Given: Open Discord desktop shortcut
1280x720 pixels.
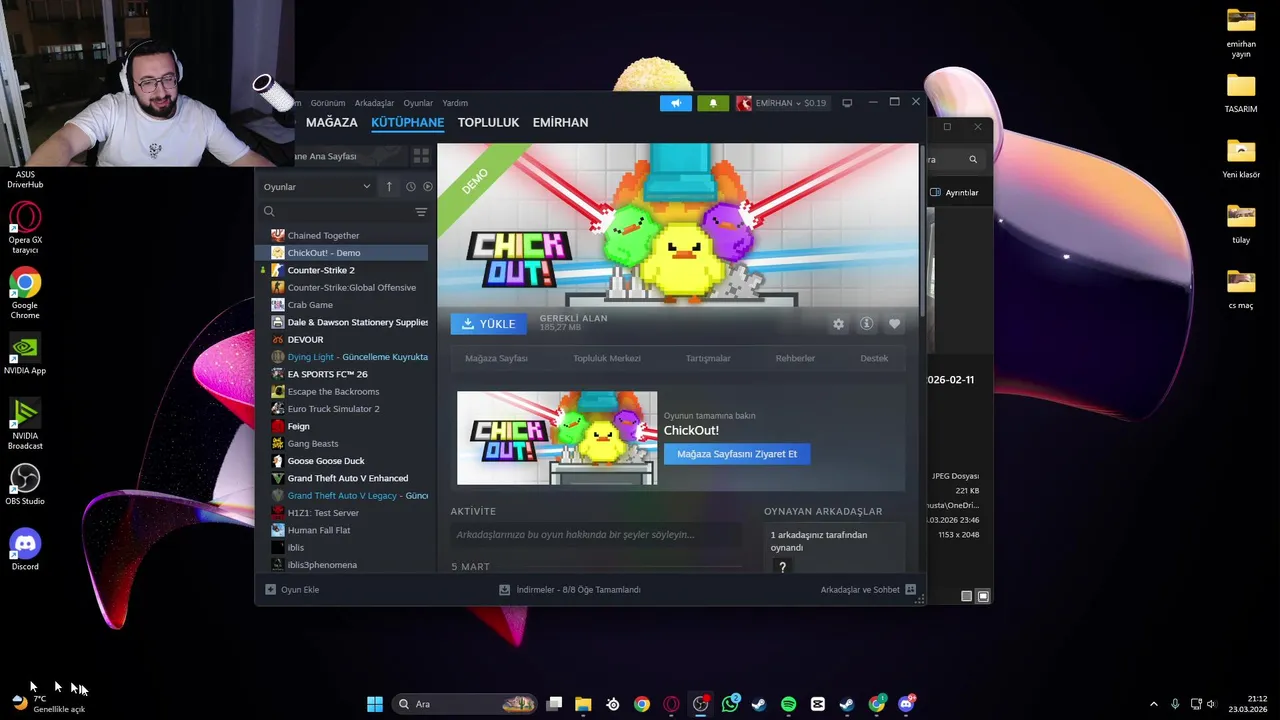Looking at the screenshot, I should [x=25, y=549].
